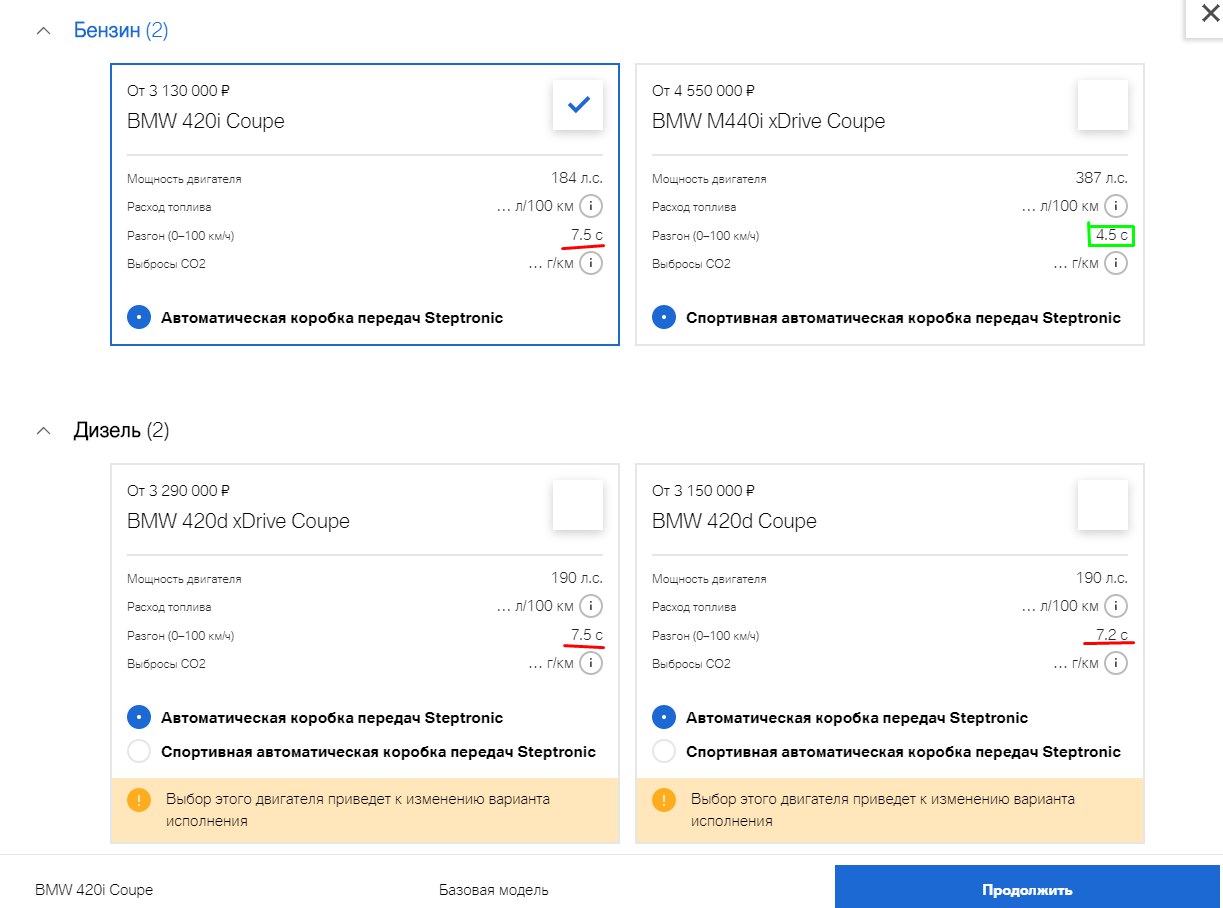Select the BMW 420d Coupe checkbox
This screenshot has width=1223, height=908.
point(1103,505)
